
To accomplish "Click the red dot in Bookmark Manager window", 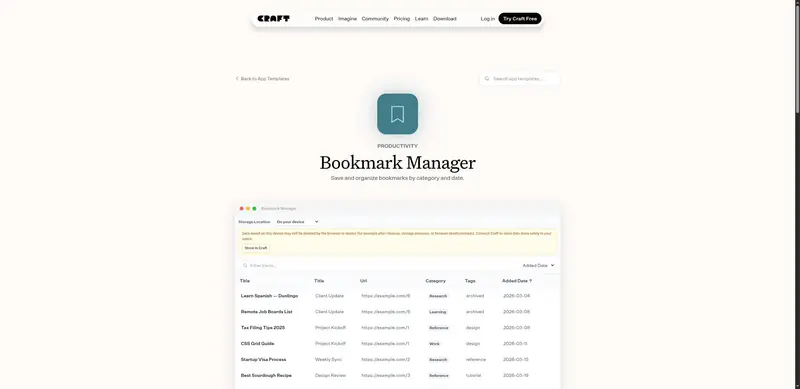I will coord(241,208).
